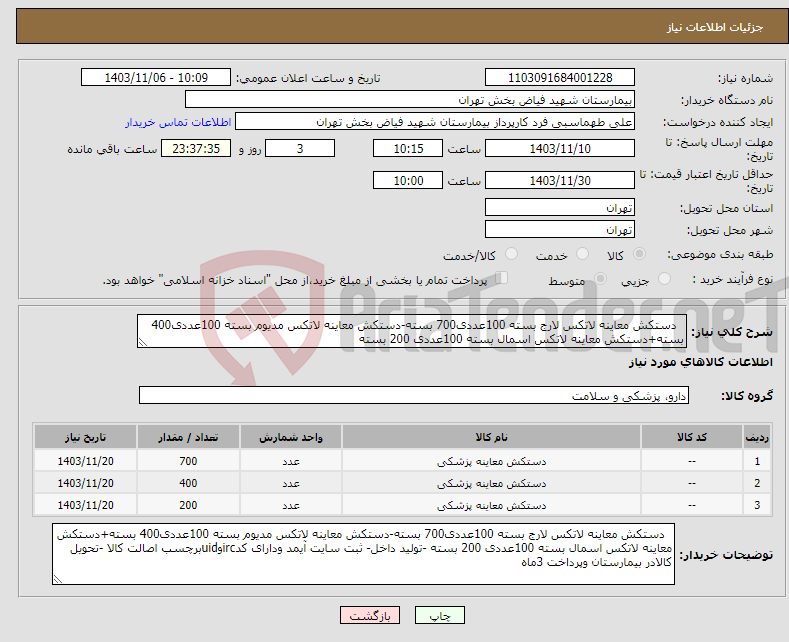The height and width of the screenshot is (642, 789).
Task: Click the شماره نیاز number field
Action: 560,77
